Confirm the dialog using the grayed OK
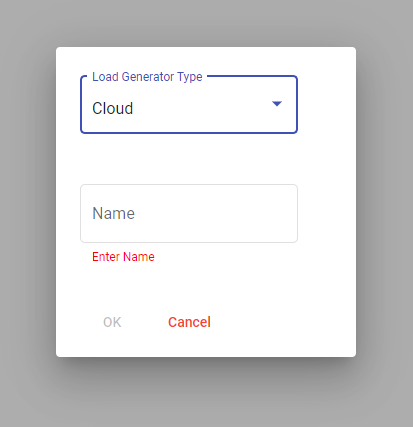This screenshot has width=413, height=427. pos(112,322)
